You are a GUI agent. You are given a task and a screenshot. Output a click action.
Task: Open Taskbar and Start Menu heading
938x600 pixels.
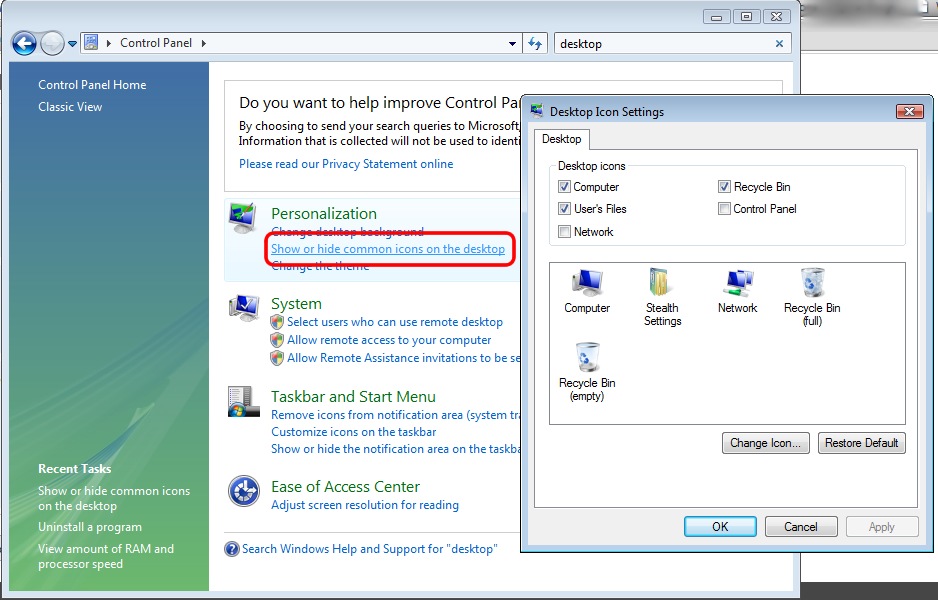pyautogui.click(x=353, y=397)
